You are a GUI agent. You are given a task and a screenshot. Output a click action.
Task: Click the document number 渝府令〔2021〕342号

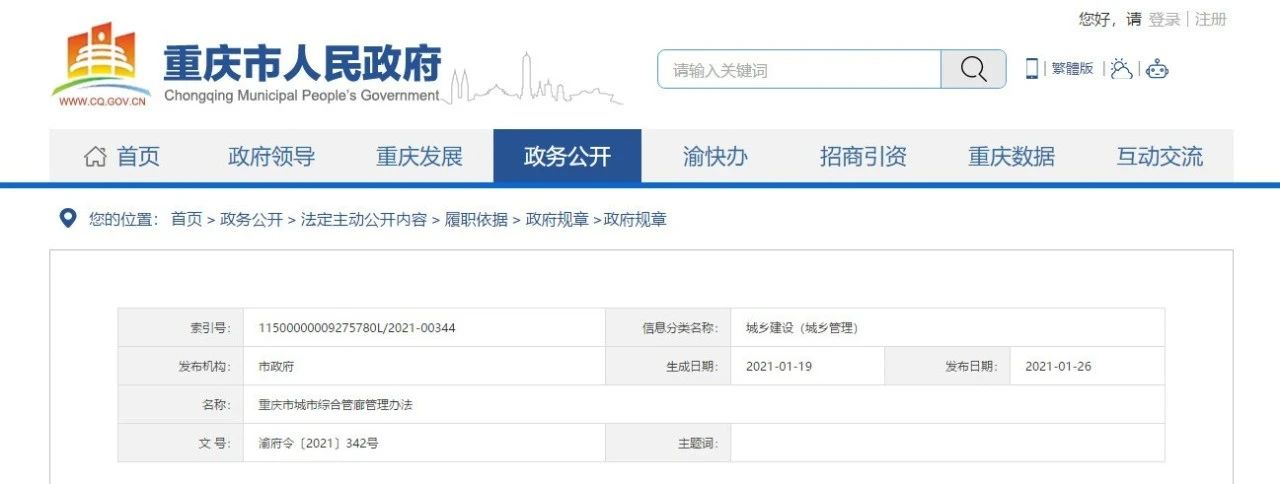pyautogui.click(x=318, y=443)
